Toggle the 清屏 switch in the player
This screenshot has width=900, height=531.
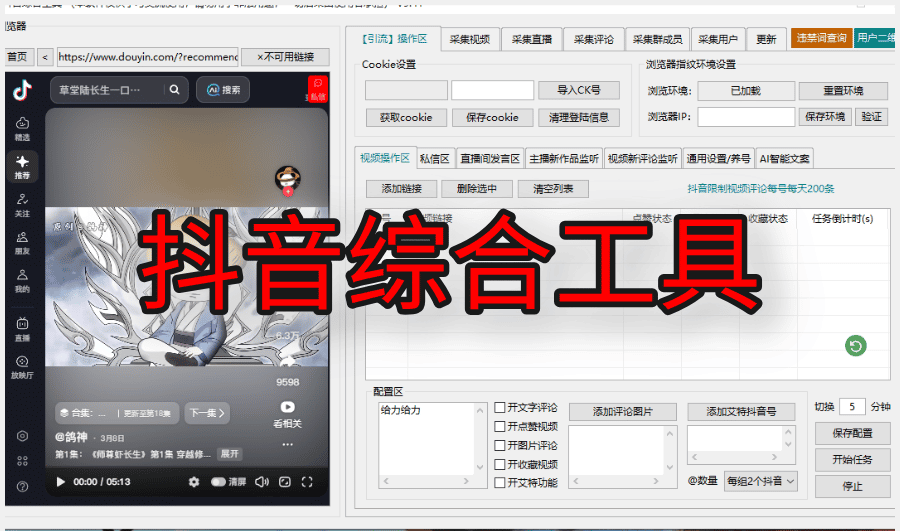[218, 482]
